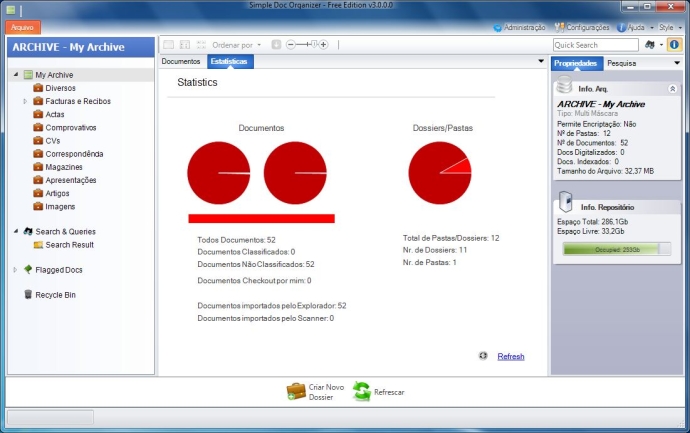This screenshot has height=433, width=690.
Task: Click the Occupied disk space progress bar
Action: (617, 249)
